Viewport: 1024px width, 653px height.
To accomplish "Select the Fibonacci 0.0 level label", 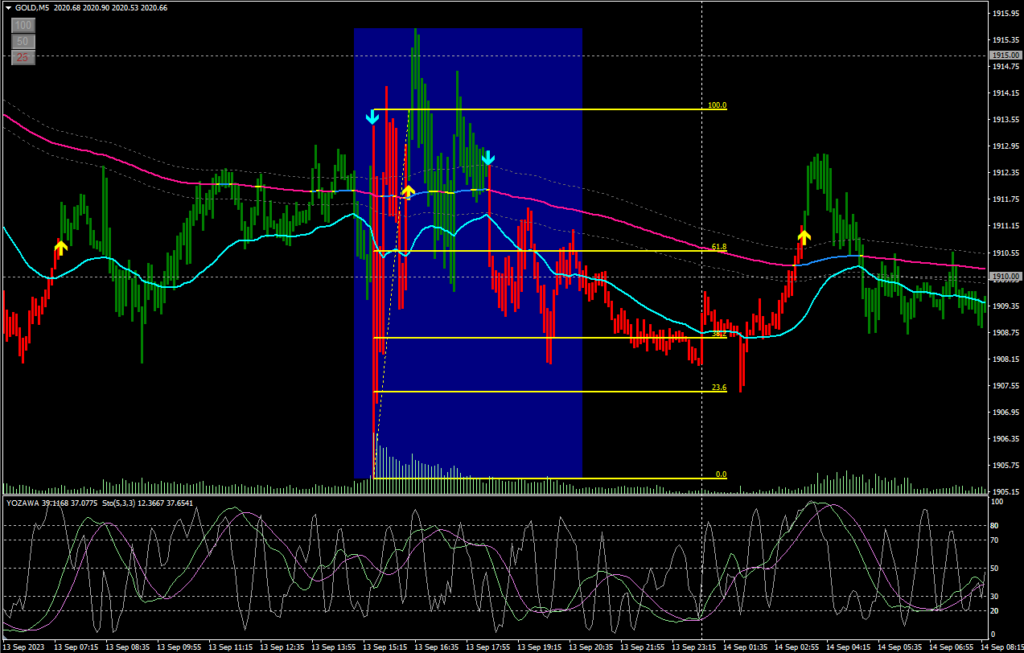I will 720,475.
